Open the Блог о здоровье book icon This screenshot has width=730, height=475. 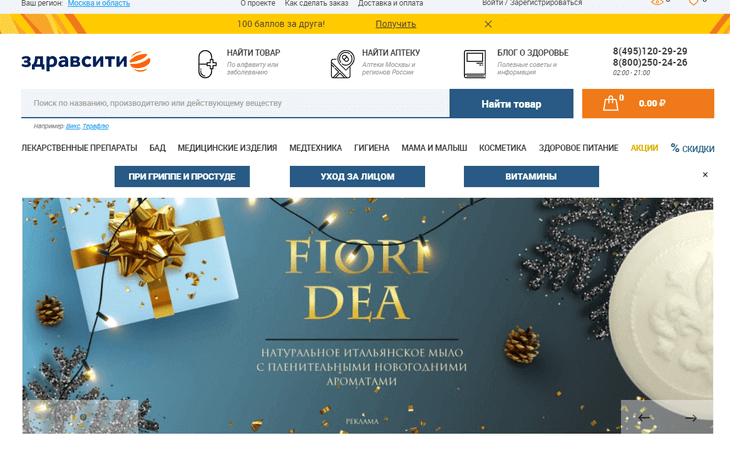click(x=474, y=64)
